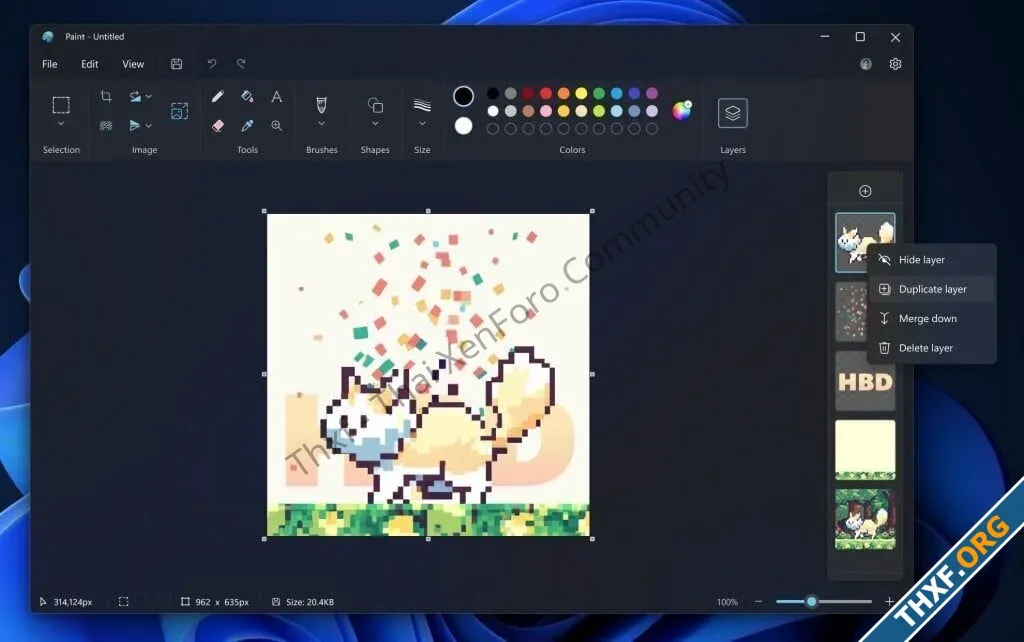The height and width of the screenshot is (642, 1024).
Task: Select the Pencil tool
Action: pyautogui.click(x=218, y=97)
